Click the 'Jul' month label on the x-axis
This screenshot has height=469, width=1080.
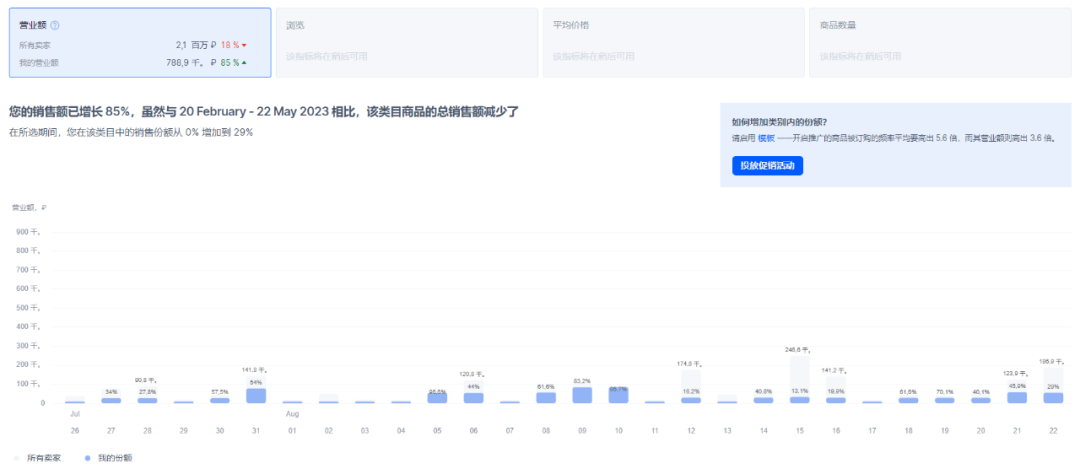pyautogui.click(x=74, y=415)
